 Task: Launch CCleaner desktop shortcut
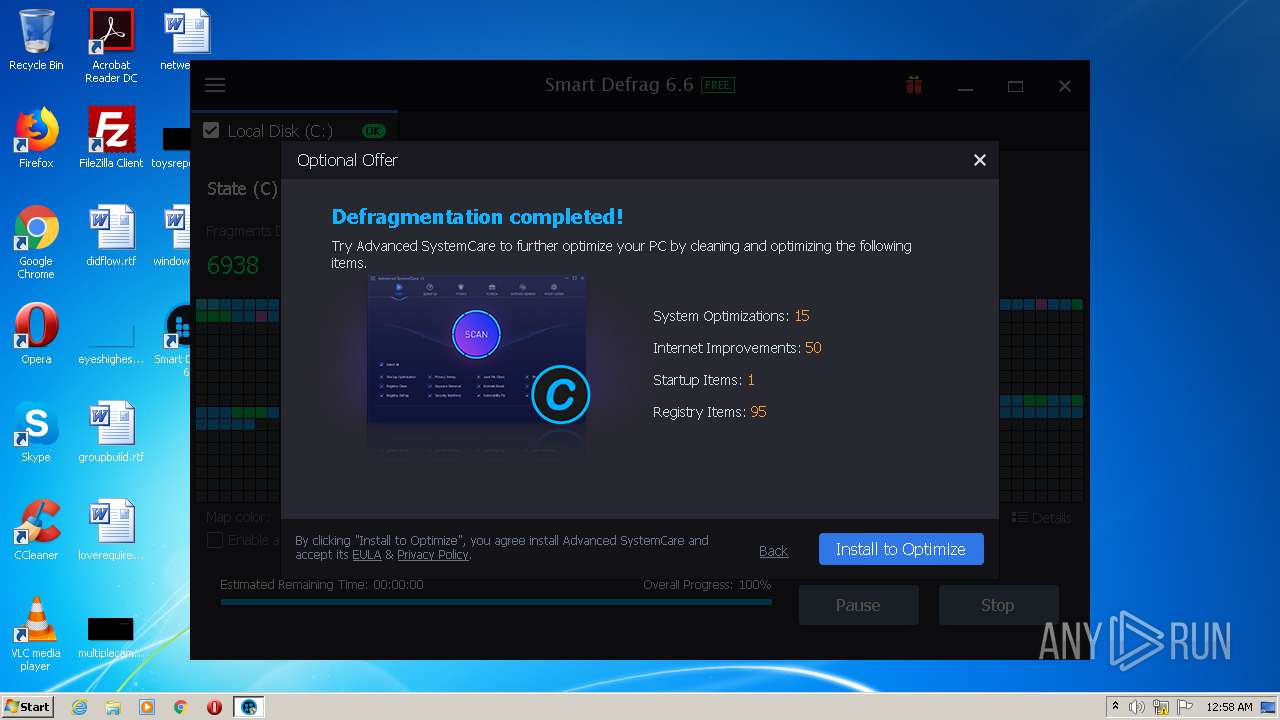pyautogui.click(x=36, y=530)
